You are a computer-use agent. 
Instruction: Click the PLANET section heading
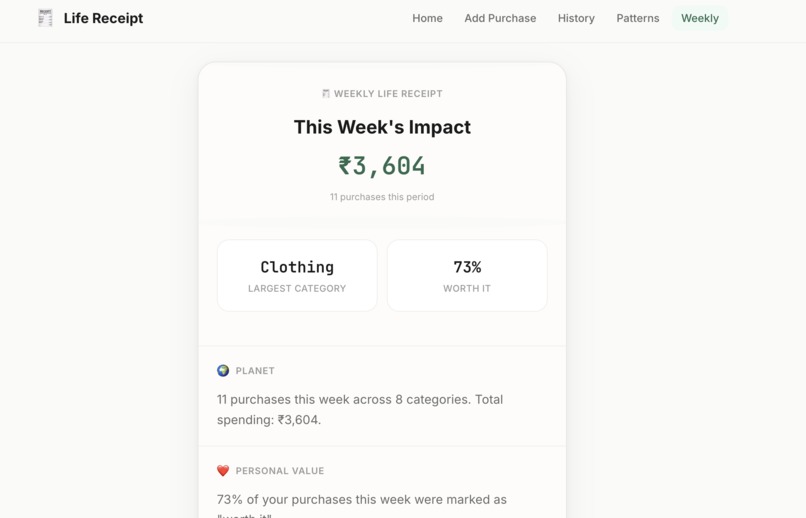(255, 371)
